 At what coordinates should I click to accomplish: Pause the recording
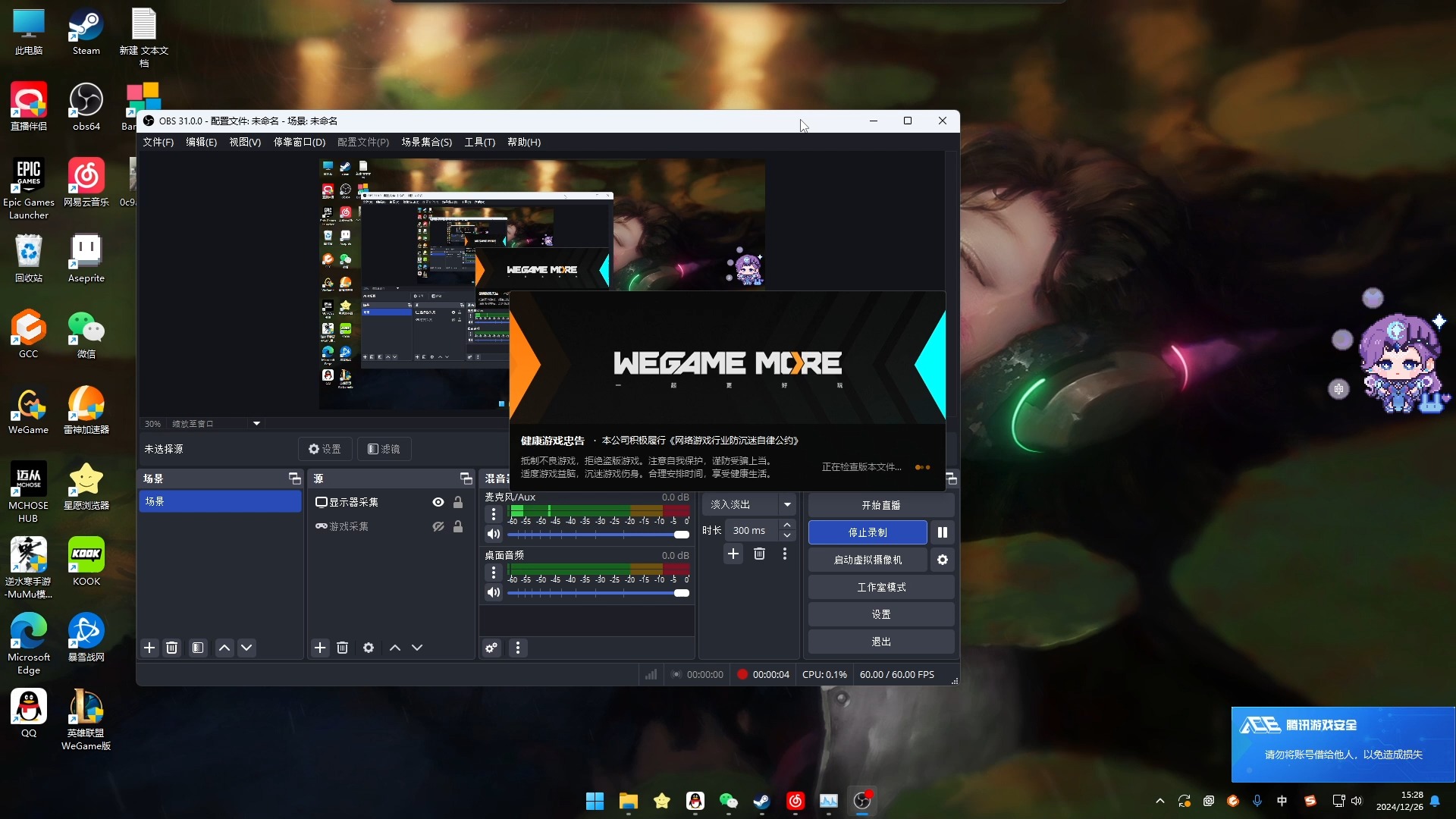943,532
